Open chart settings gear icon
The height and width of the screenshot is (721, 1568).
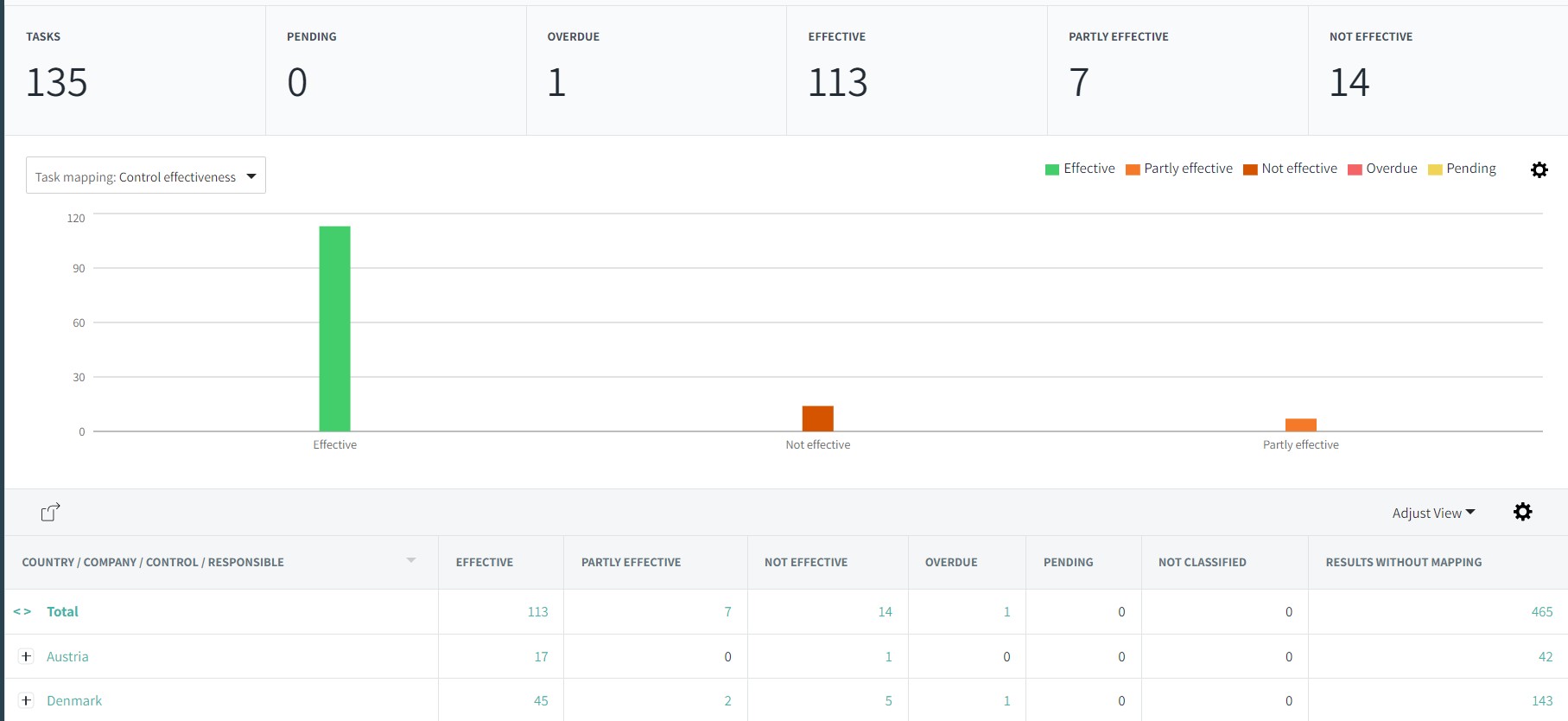tap(1539, 170)
